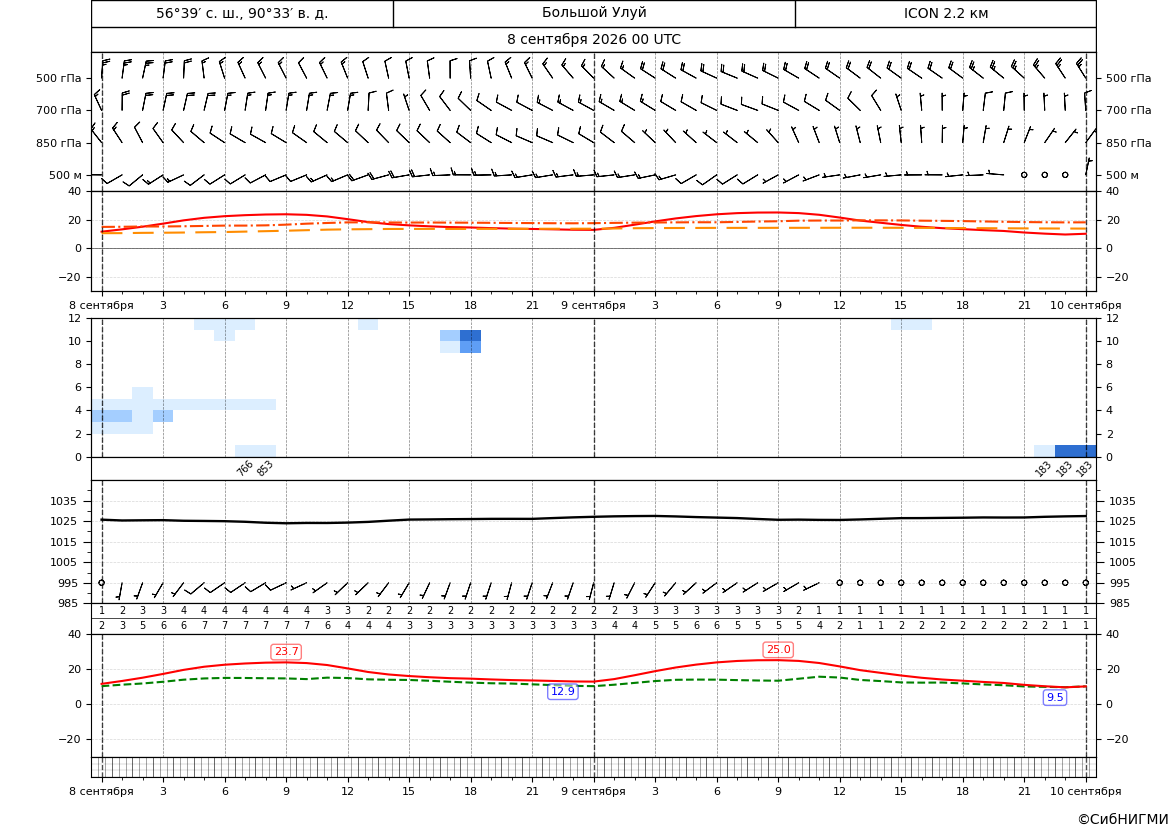Click the ICON 2.2 км model header
The image size is (1169, 827).
pyautogui.click(x=946, y=13)
